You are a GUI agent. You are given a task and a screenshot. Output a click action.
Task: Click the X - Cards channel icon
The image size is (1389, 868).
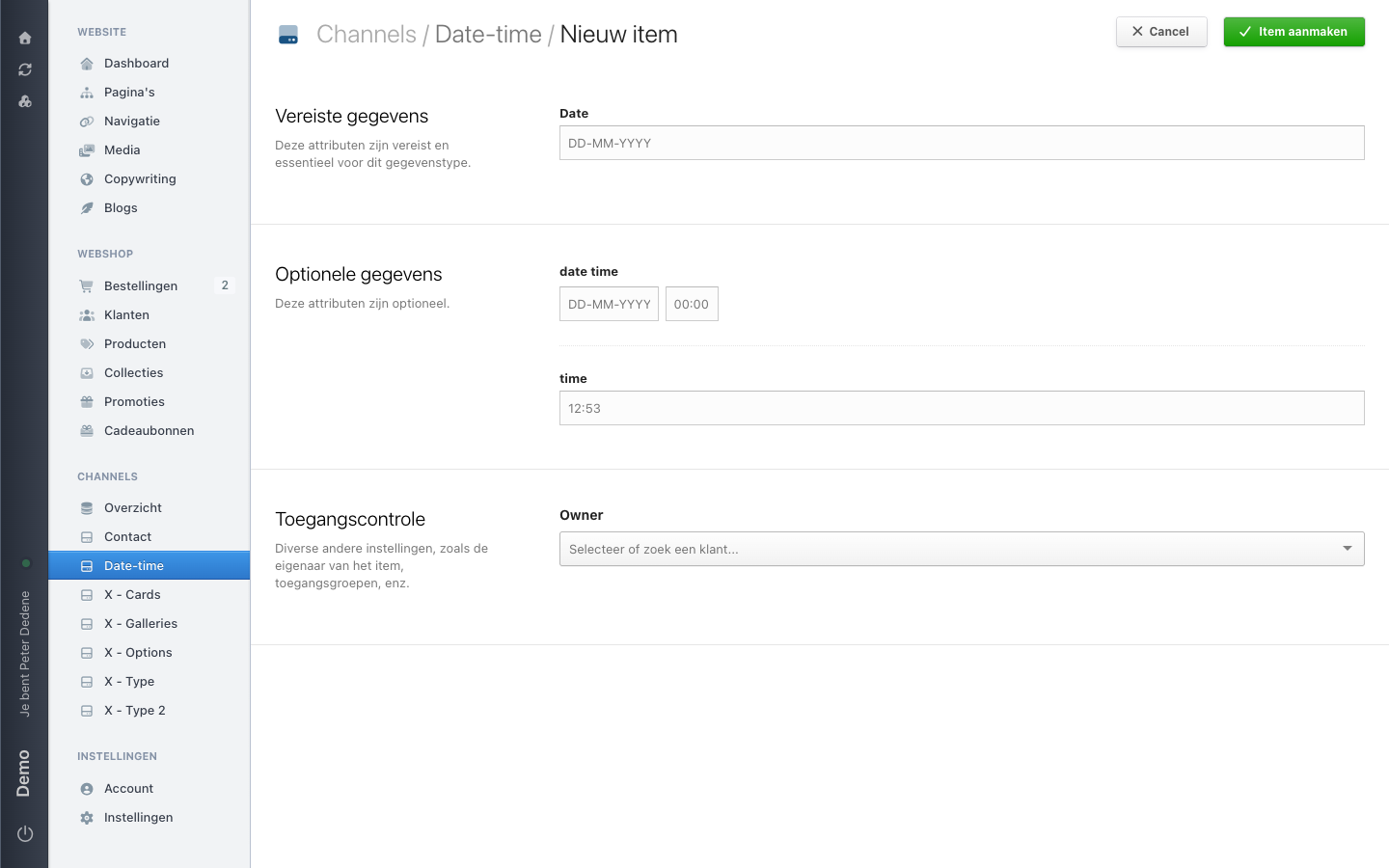[x=87, y=595]
